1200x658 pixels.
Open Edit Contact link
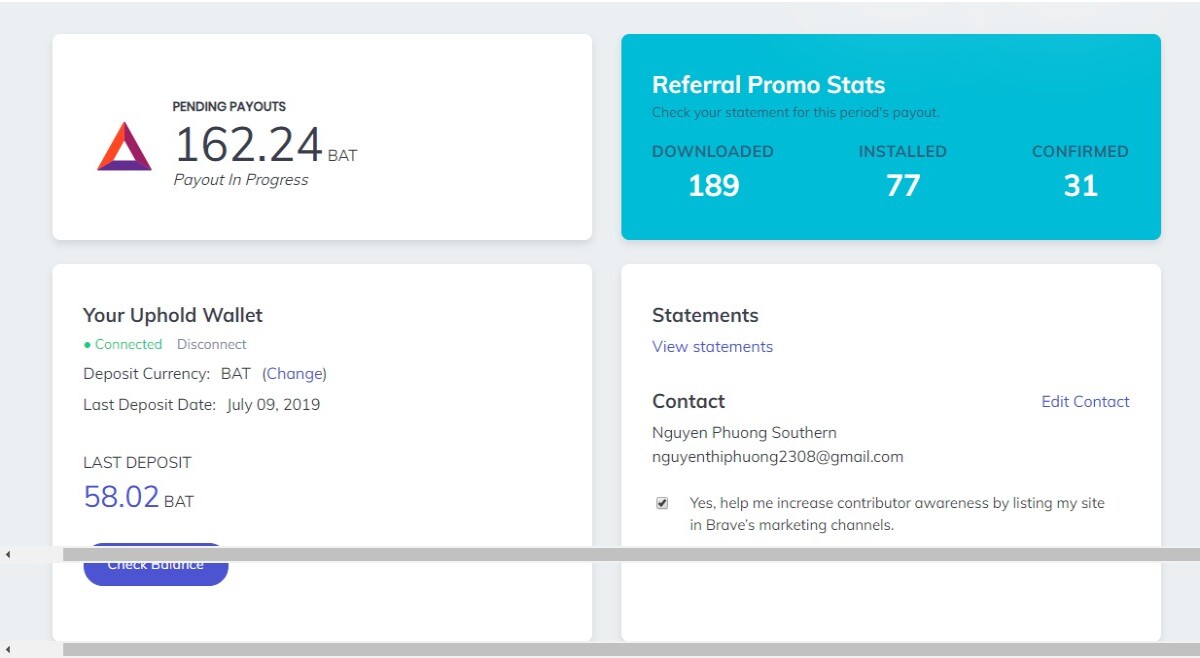1085,402
